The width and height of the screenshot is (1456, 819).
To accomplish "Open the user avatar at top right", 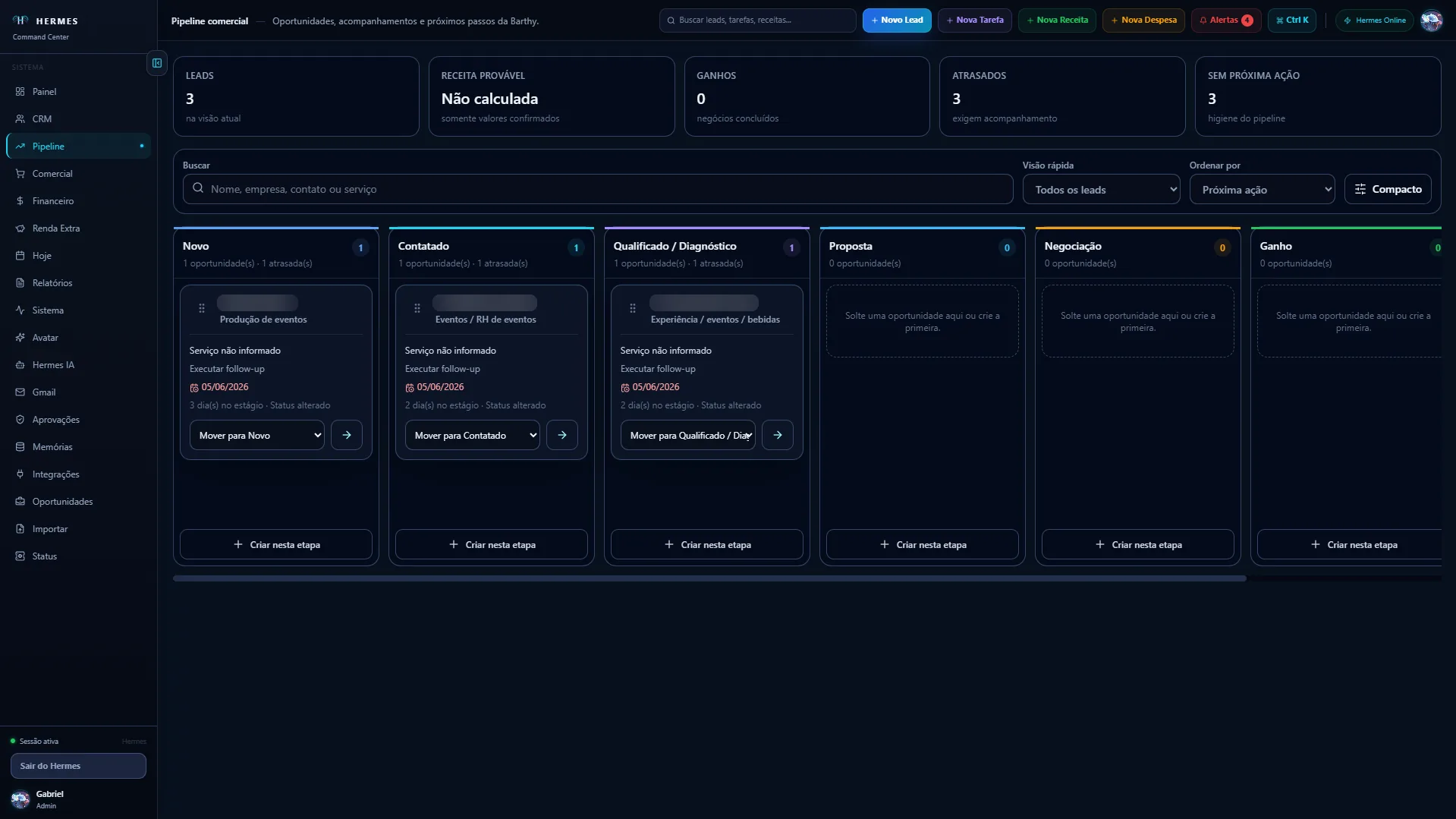I will tap(1431, 20).
